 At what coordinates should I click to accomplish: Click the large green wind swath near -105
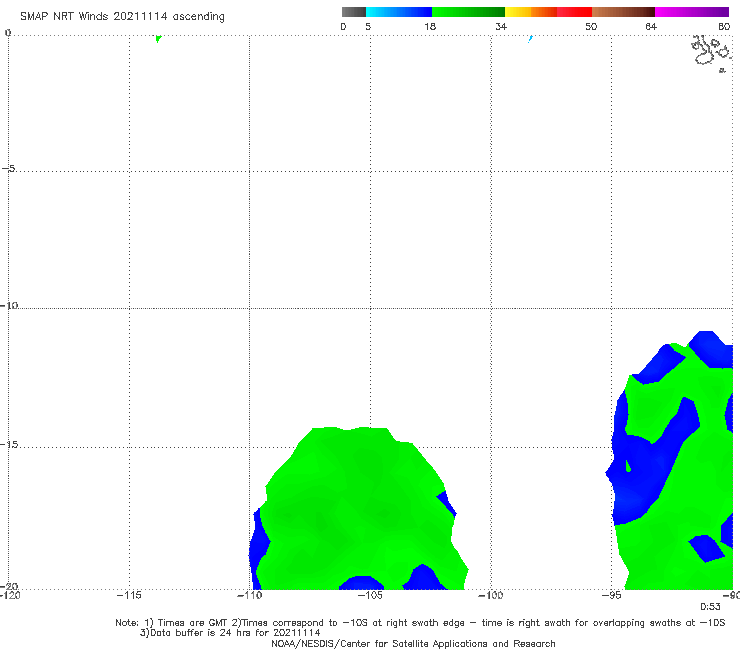[359, 510]
